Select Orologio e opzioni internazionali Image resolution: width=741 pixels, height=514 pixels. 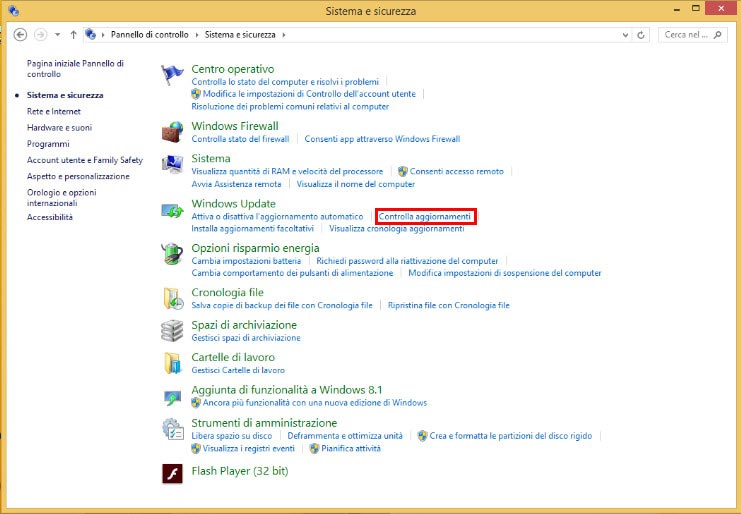click(61, 197)
